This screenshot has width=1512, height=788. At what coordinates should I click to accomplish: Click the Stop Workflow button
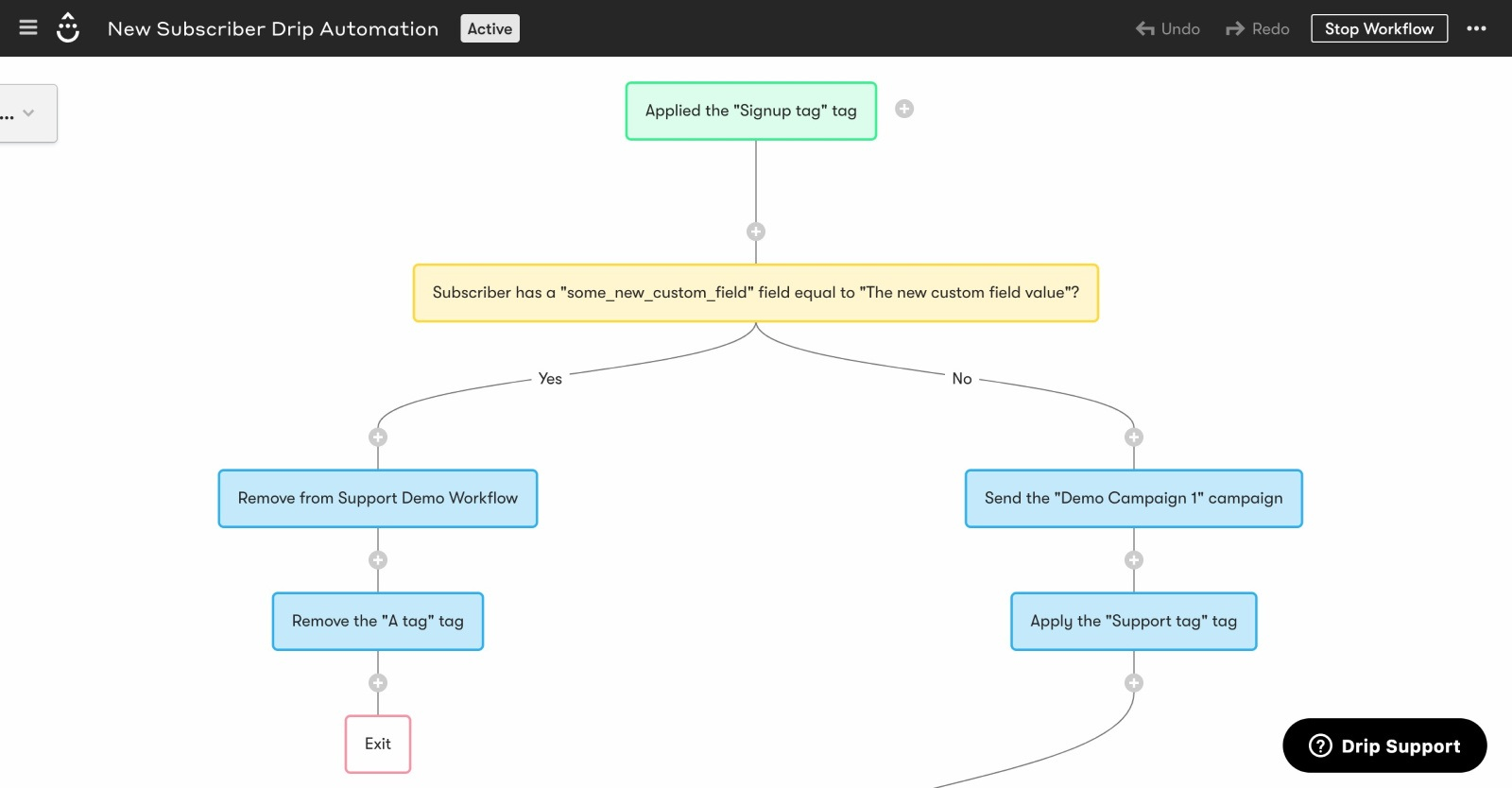point(1379,28)
